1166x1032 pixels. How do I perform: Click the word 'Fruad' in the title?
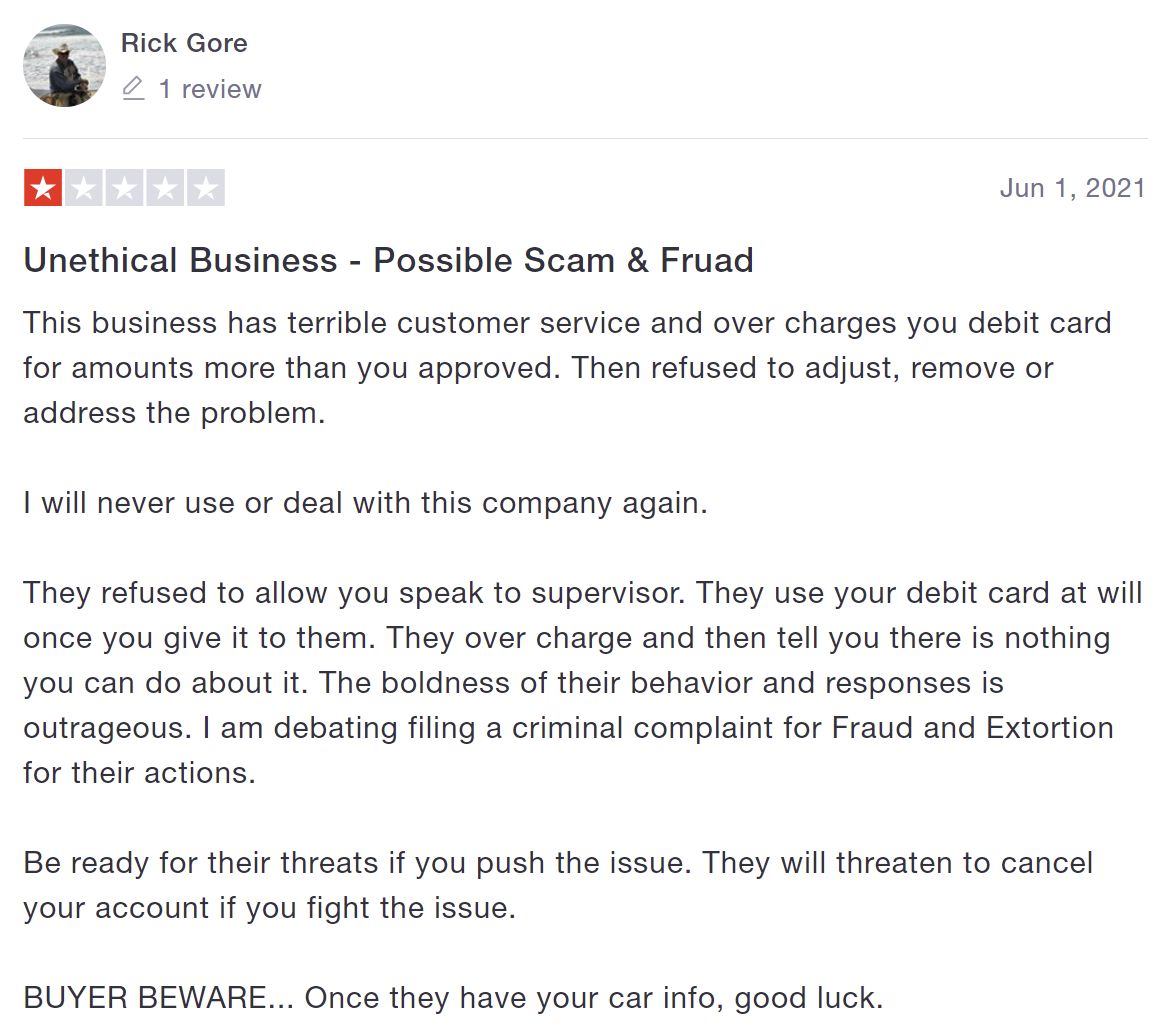click(x=706, y=260)
